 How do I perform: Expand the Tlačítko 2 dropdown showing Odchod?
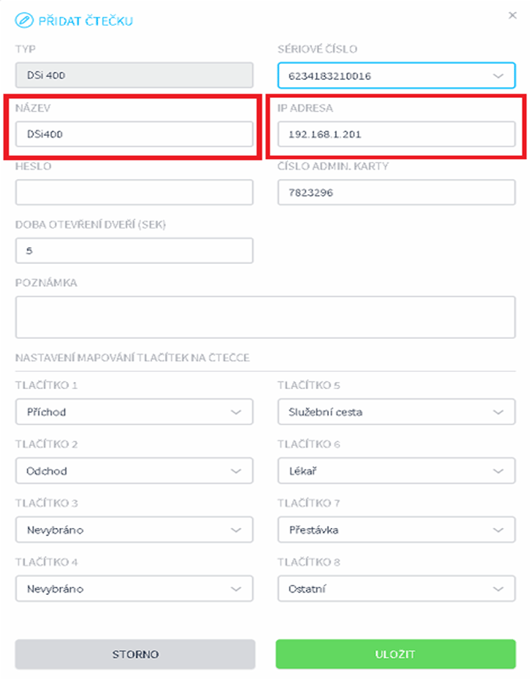[134, 471]
